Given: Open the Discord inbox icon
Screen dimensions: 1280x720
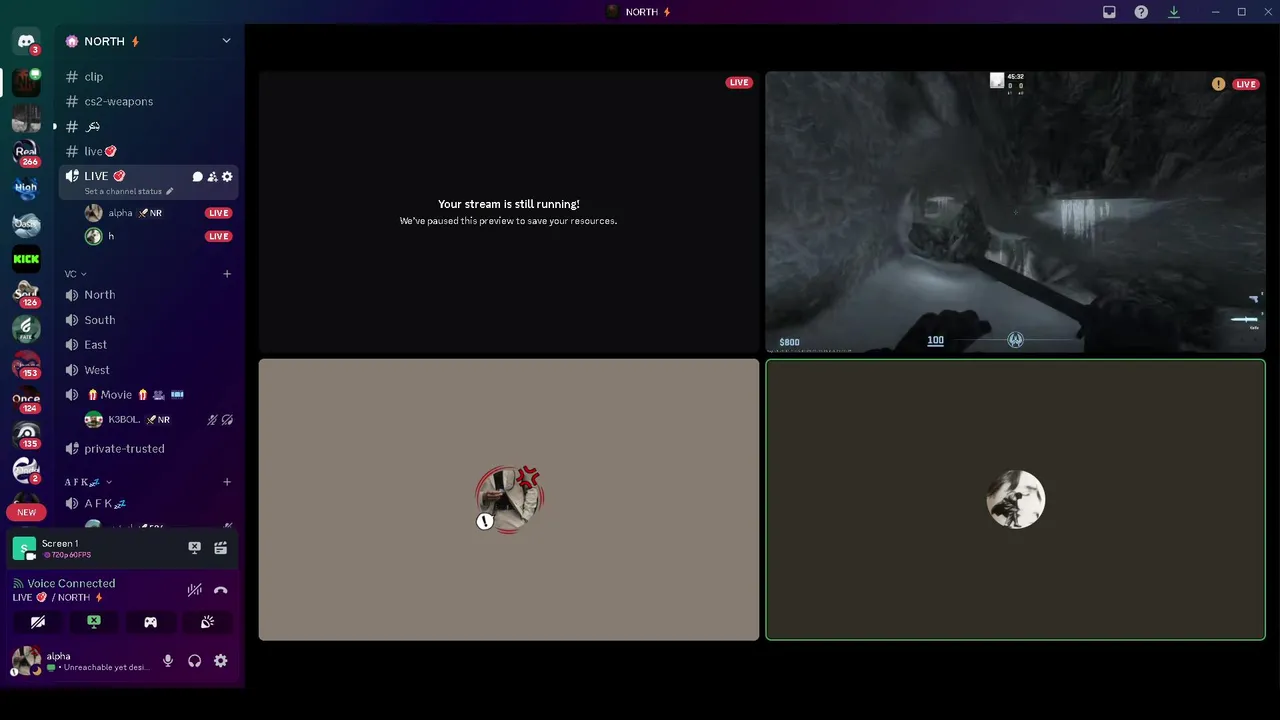Looking at the screenshot, I should (1109, 12).
